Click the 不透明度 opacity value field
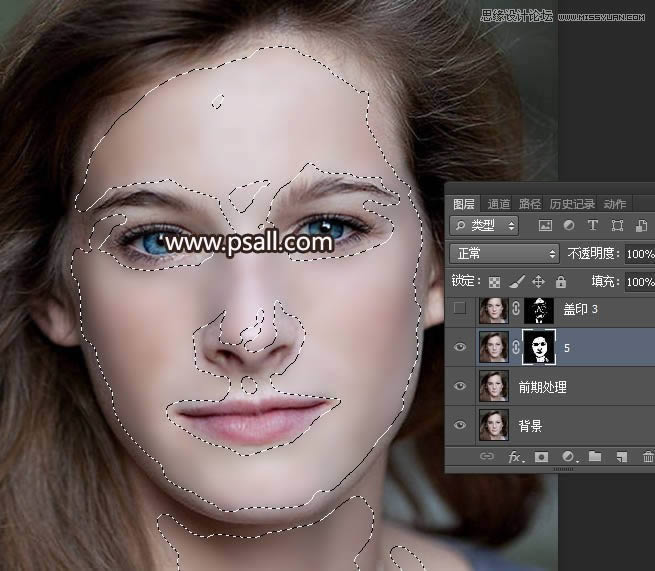This screenshot has width=655, height=571. [x=637, y=254]
